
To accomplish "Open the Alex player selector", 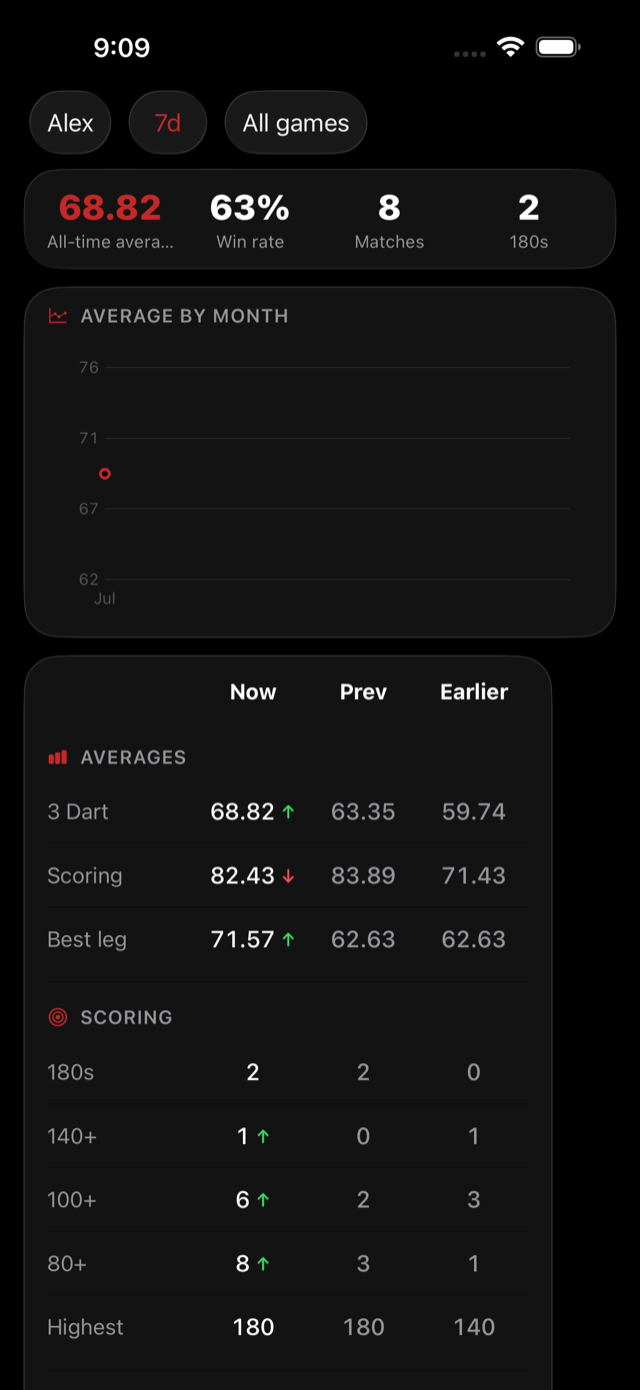I will (x=70, y=123).
